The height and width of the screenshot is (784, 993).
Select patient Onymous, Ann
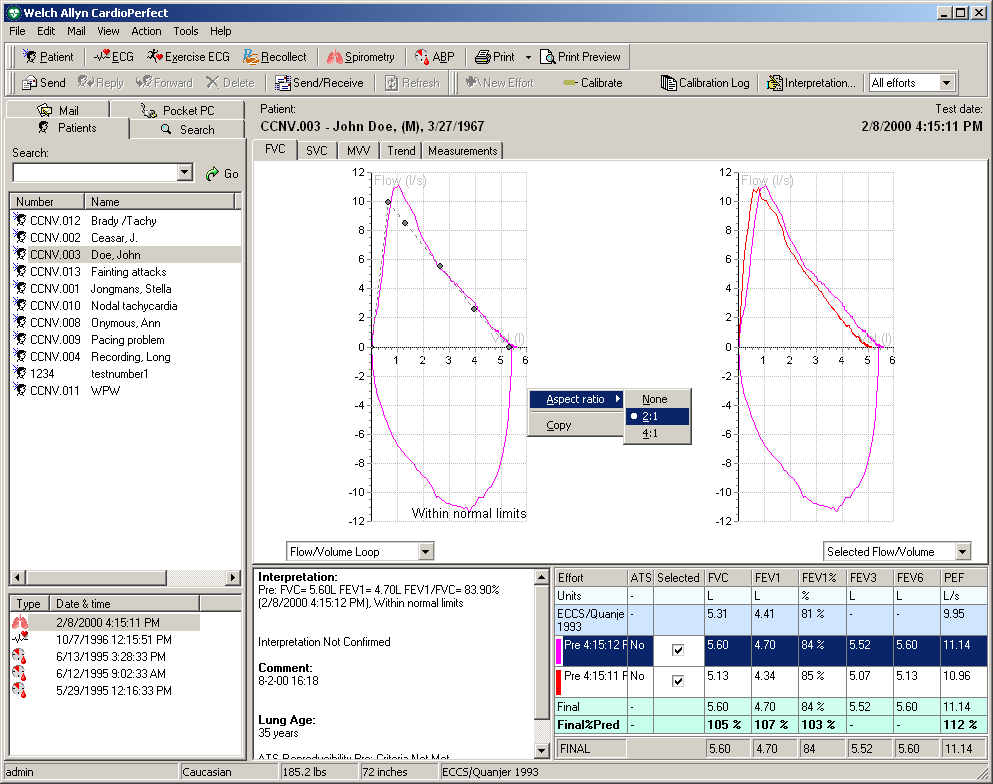pos(125,323)
